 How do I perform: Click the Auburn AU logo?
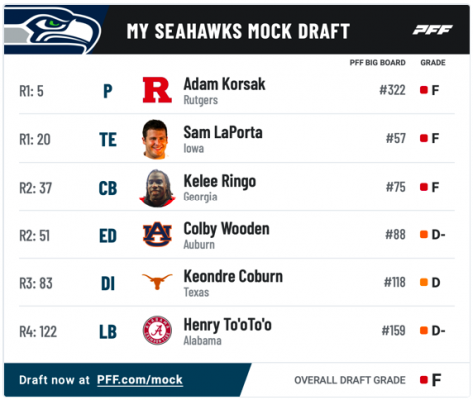(x=157, y=235)
